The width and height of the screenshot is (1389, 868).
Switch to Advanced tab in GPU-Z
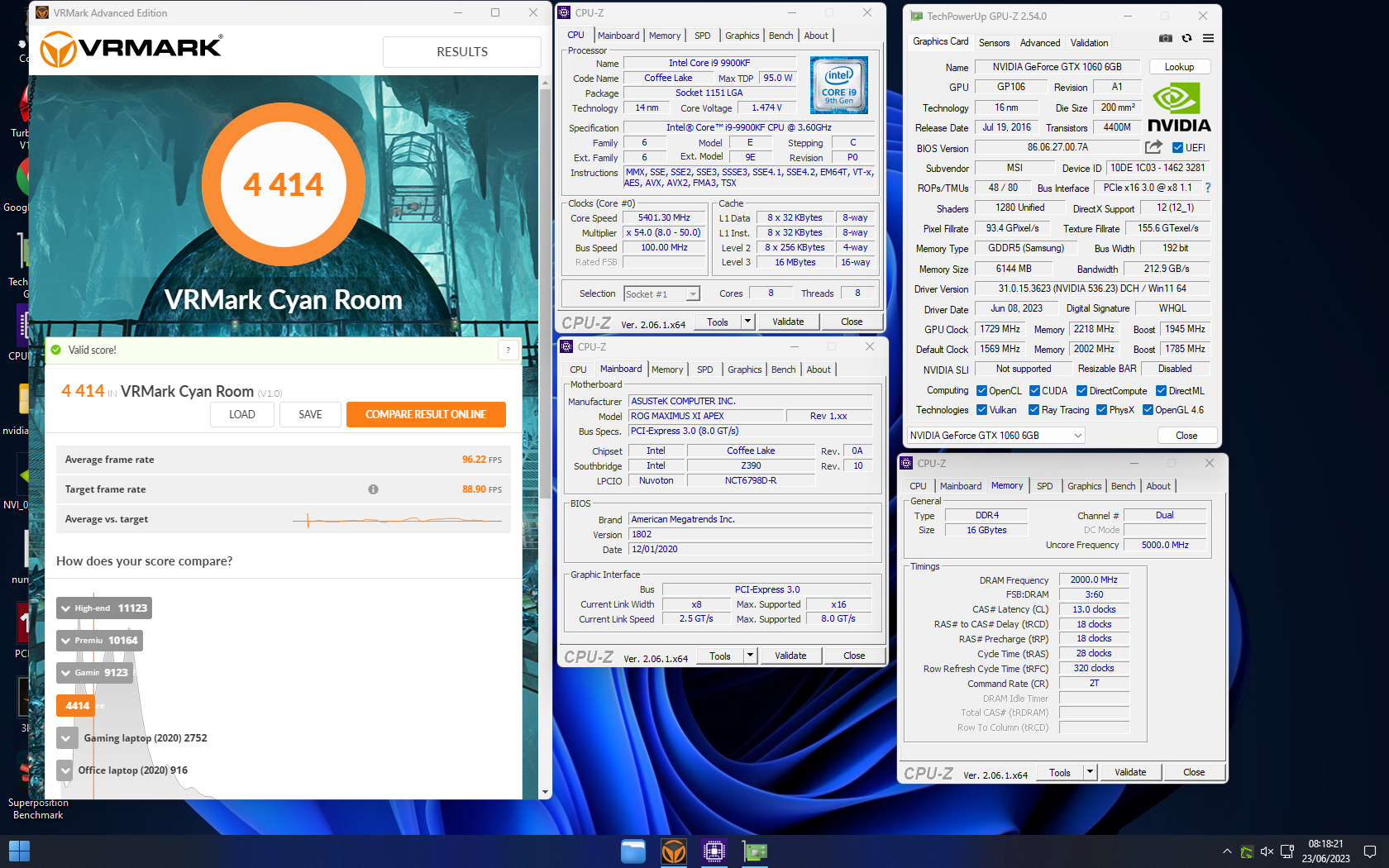[1040, 43]
